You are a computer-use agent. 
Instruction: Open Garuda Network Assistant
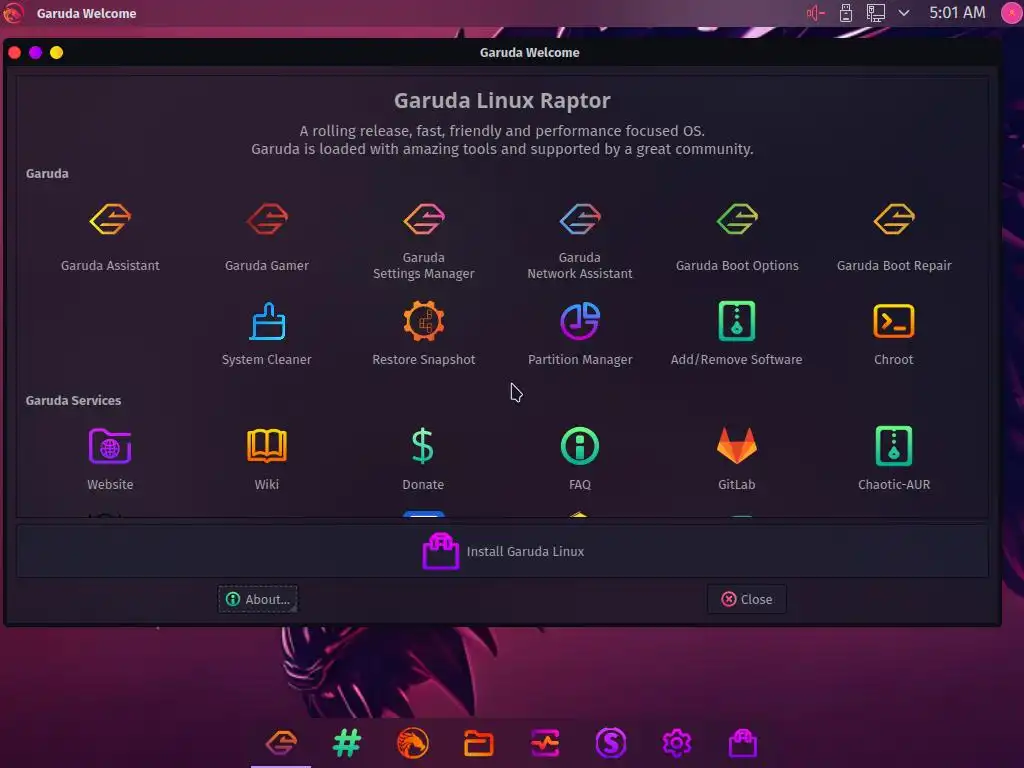[580, 241]
